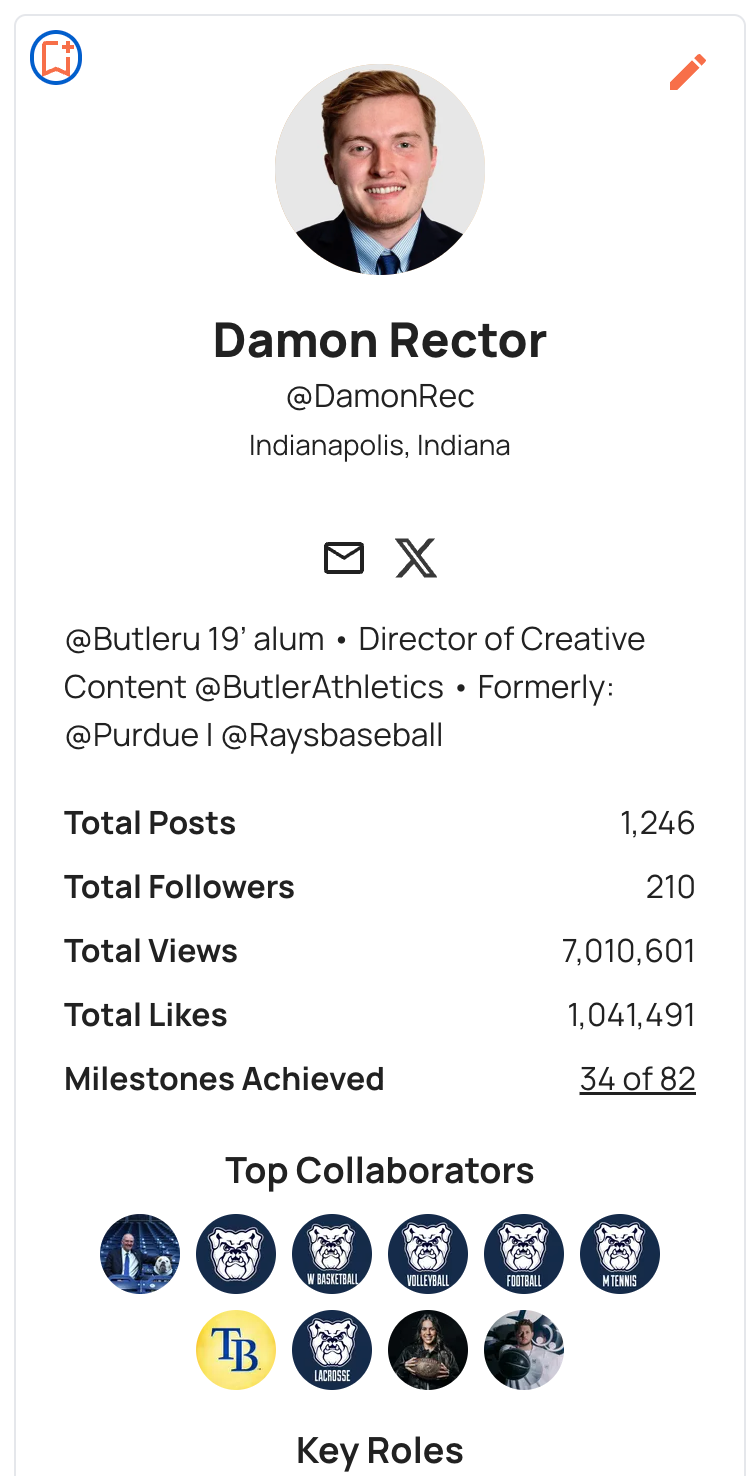Select the M Tennis bulldog collaborator
The height and width of the screenshot is (1476, 754).
point(620,1254)
